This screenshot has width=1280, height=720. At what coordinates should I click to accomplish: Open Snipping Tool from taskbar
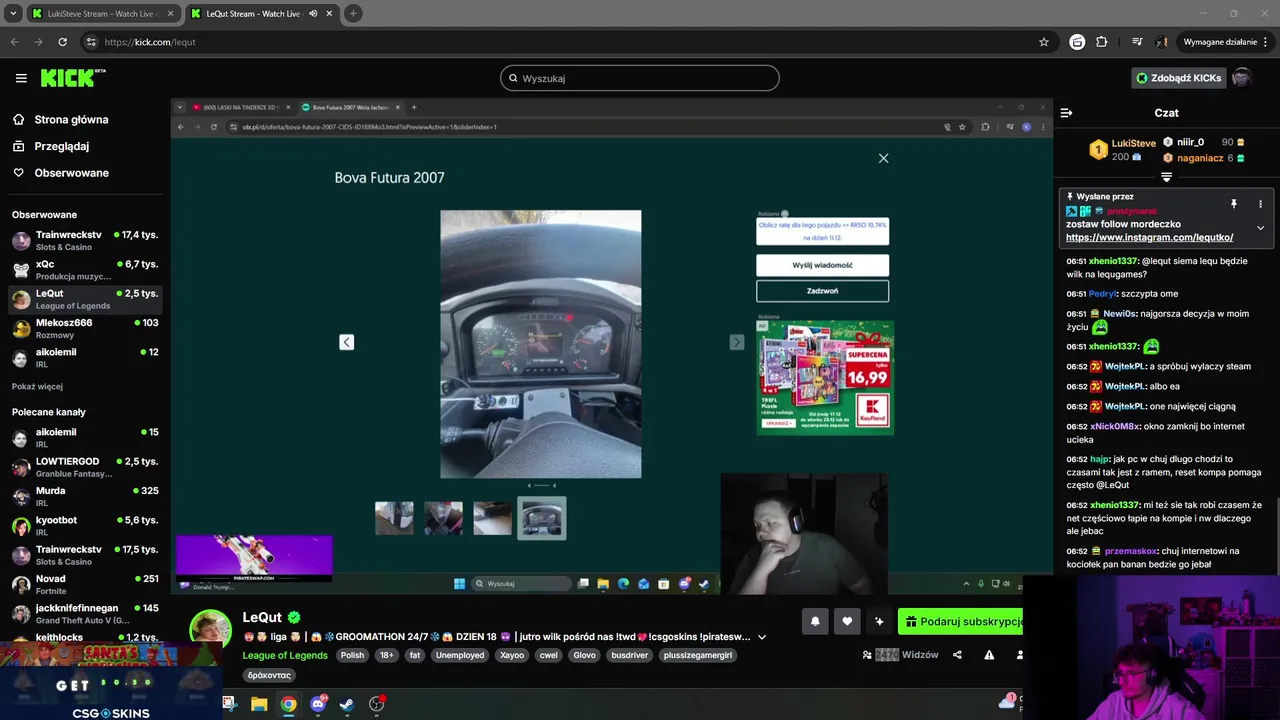(229, 704)
